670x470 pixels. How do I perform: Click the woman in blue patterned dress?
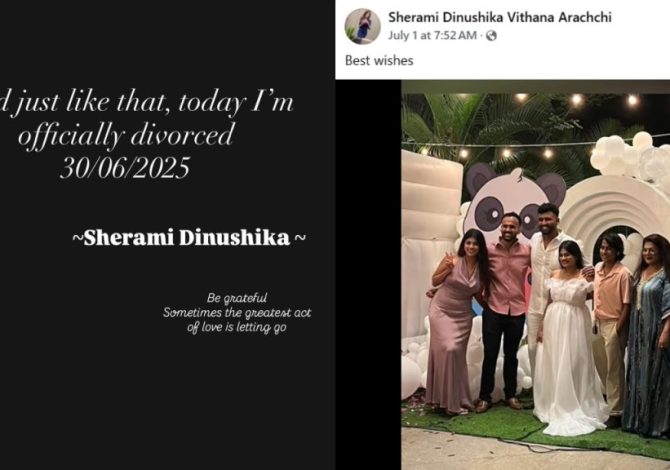pos(647,335)
